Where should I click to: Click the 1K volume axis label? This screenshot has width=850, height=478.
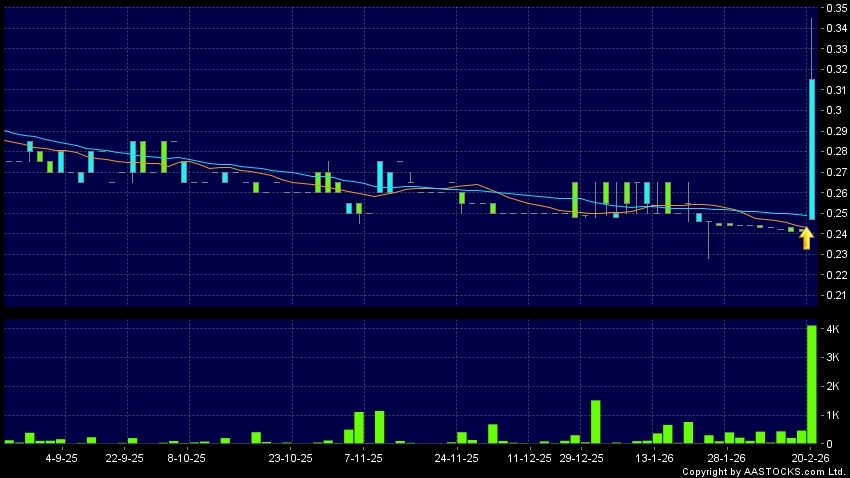(830, 415)
